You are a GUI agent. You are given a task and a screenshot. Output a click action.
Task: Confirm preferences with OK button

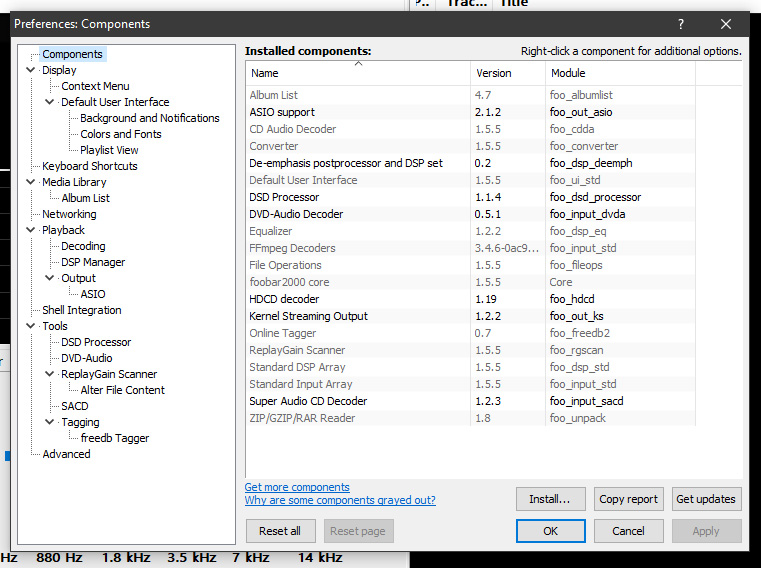tap(550, 531)
